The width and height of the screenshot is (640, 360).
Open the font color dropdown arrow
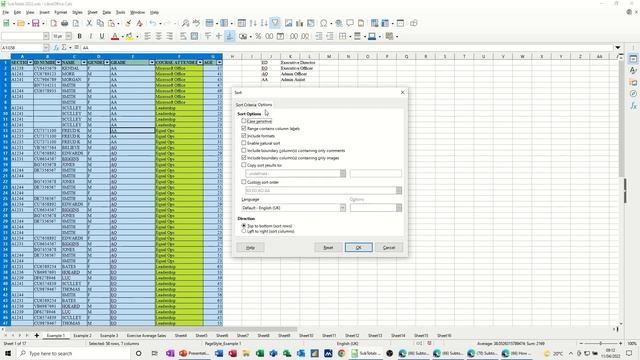tap(122, 37)
